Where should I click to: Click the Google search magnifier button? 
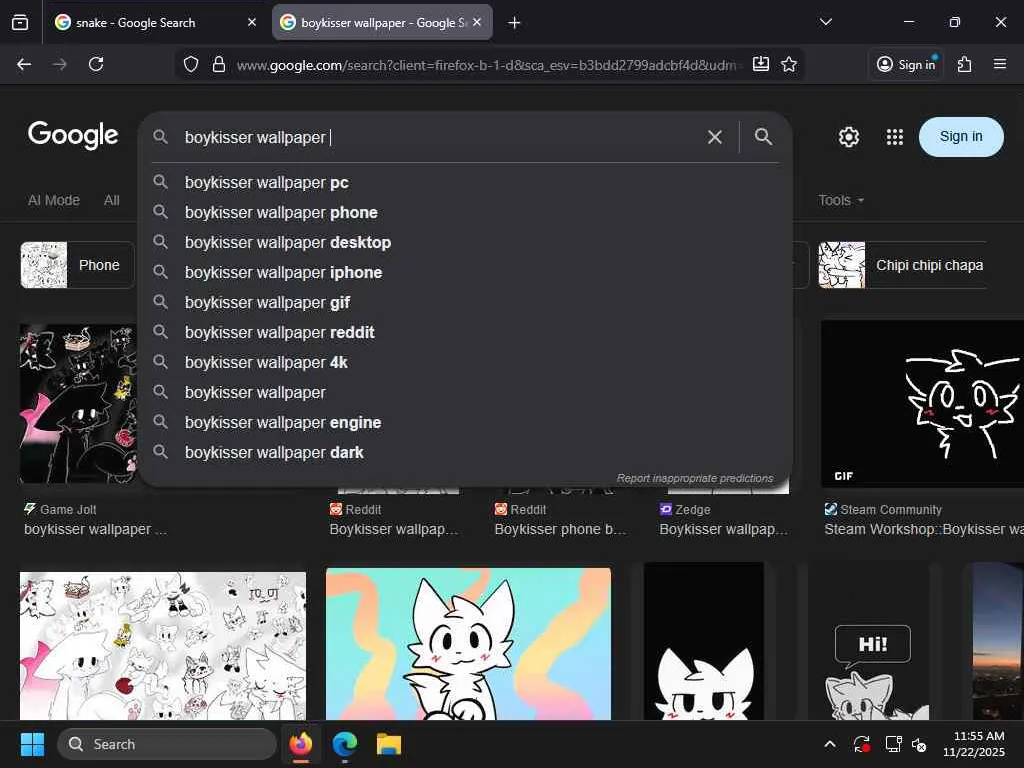coord(763,136)
